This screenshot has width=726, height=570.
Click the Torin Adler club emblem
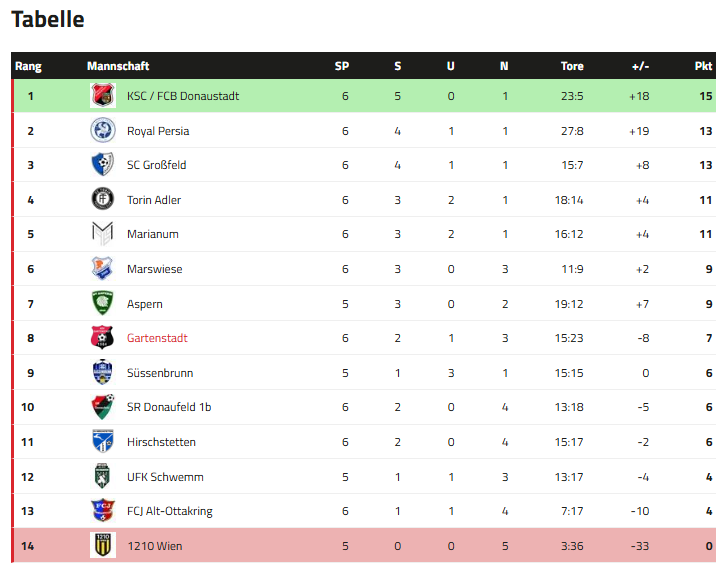[103, 200]
